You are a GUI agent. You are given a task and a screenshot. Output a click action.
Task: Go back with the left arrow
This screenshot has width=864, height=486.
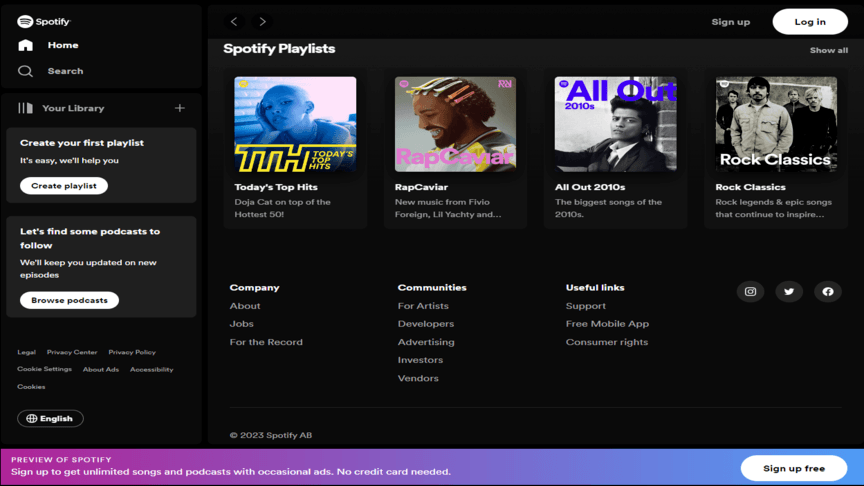[x=234, y=21]
